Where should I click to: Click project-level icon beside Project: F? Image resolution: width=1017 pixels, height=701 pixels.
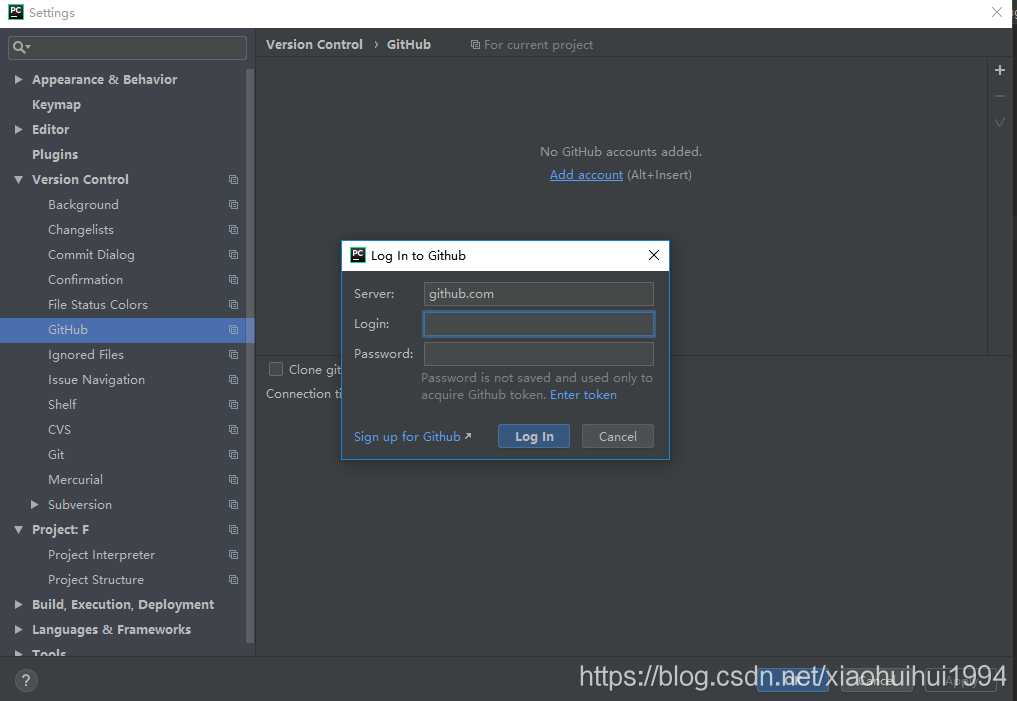(x=233, y=530)
